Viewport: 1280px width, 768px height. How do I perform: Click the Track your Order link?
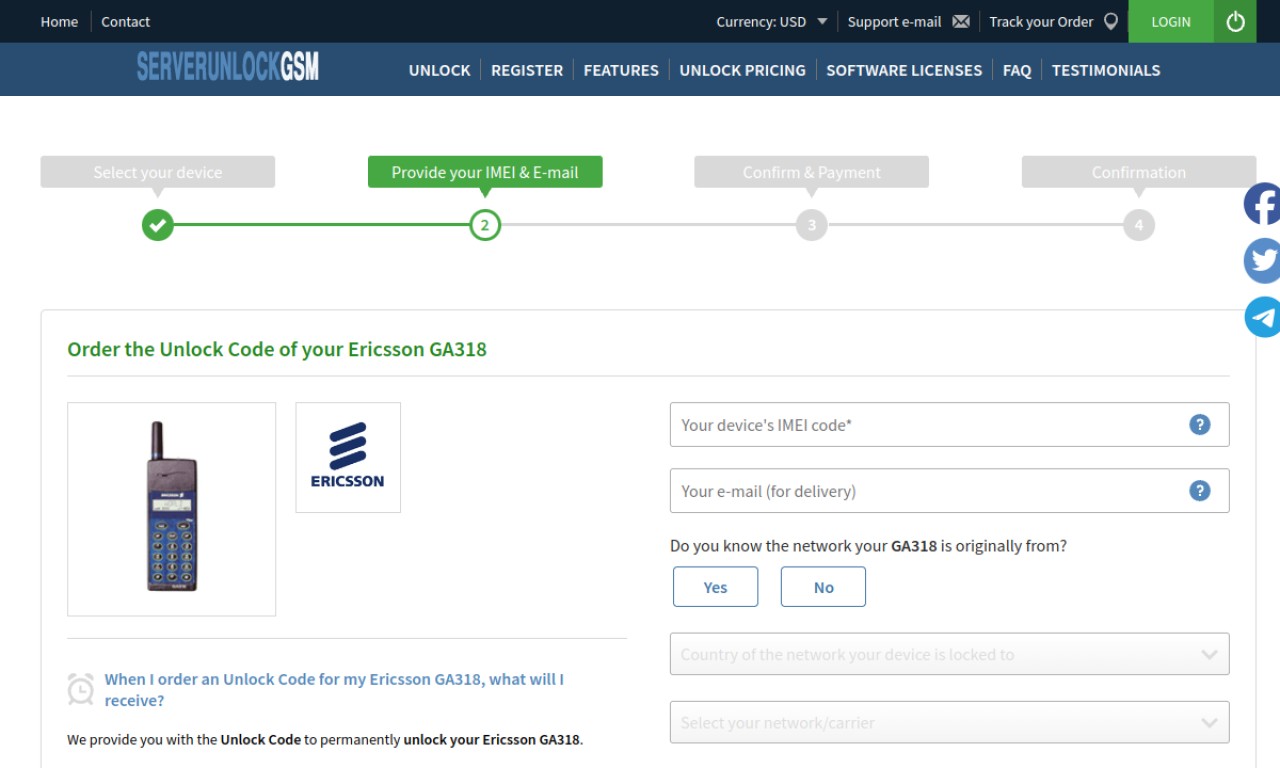pos(1041,21)
